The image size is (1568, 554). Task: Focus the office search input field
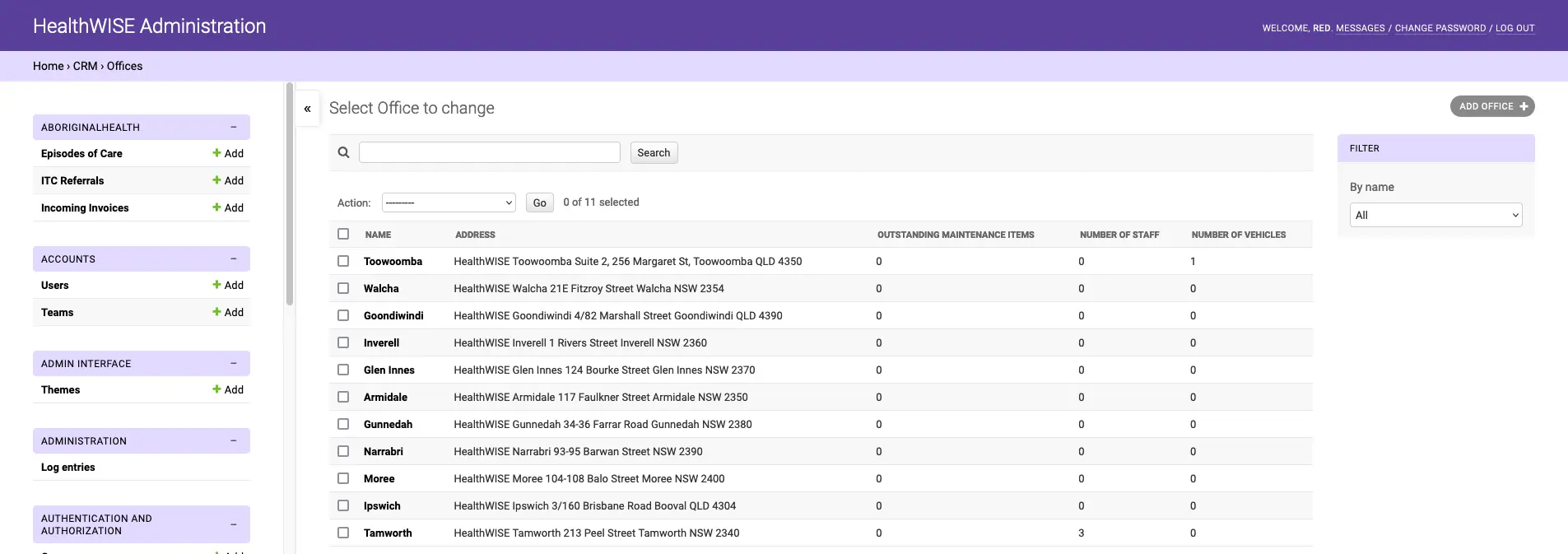click(x=489, y=152)
